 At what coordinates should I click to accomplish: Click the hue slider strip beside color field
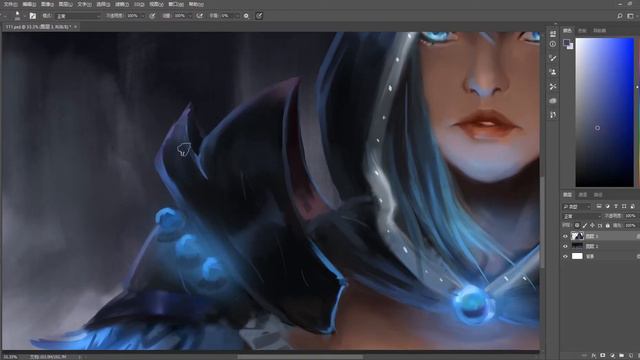pos(638,112)
